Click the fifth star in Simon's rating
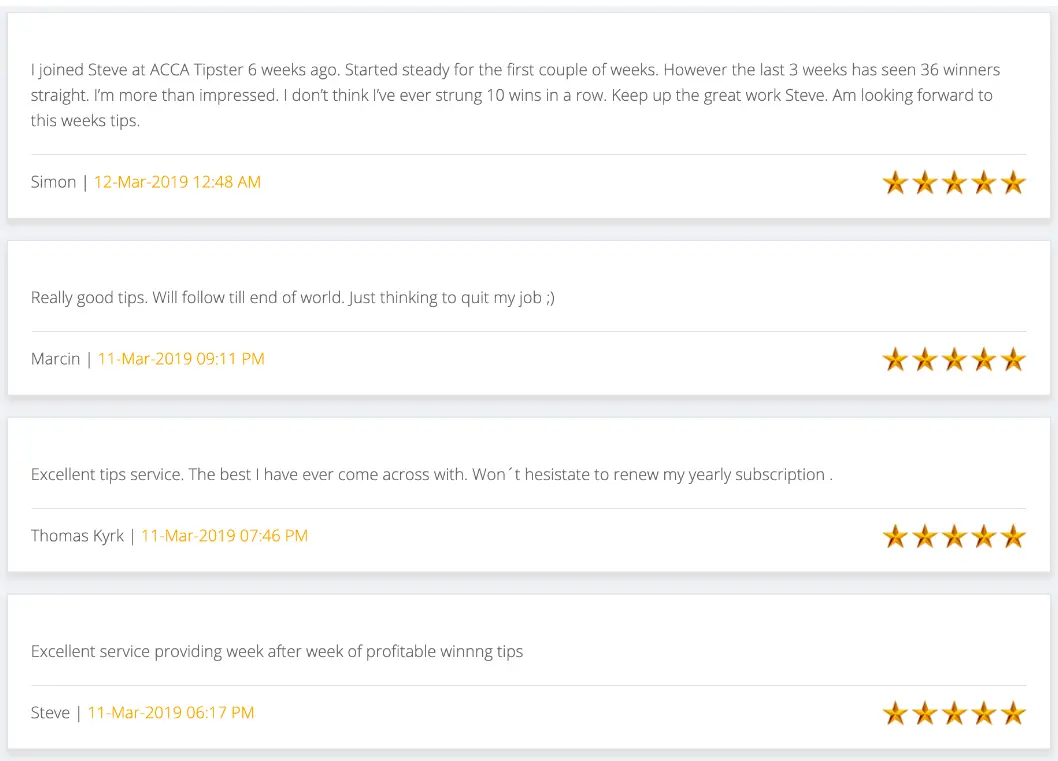 coord(1013,182)
